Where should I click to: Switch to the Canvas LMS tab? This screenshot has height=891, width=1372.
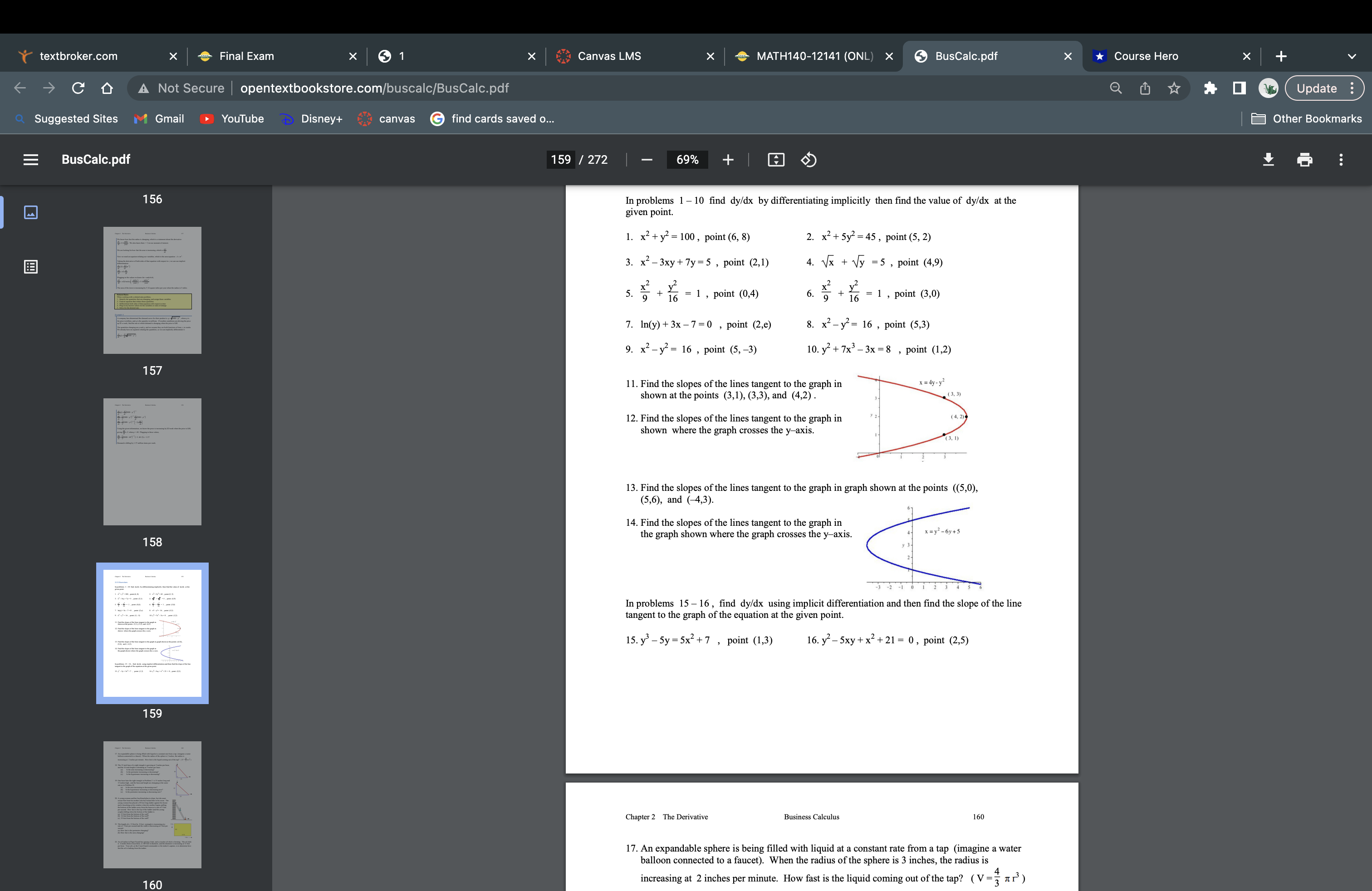pyautogui.click(x=609, y=56)
